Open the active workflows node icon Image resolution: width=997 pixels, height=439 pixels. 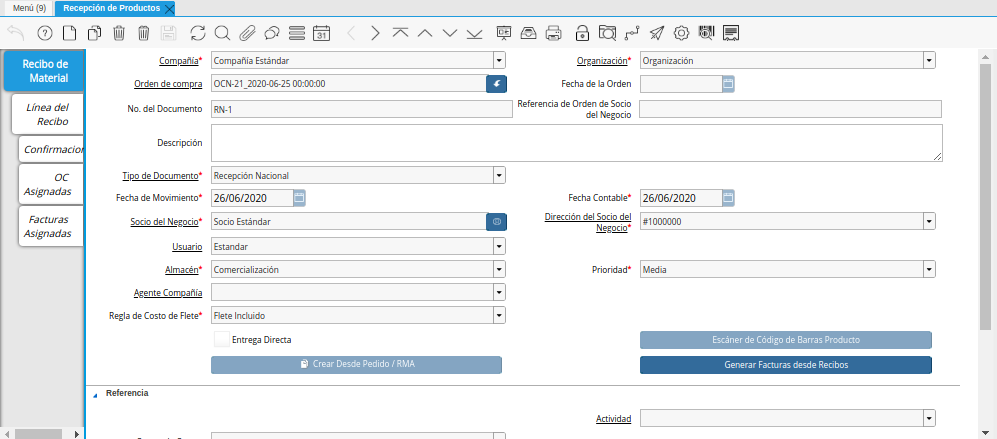click(631, 33)
